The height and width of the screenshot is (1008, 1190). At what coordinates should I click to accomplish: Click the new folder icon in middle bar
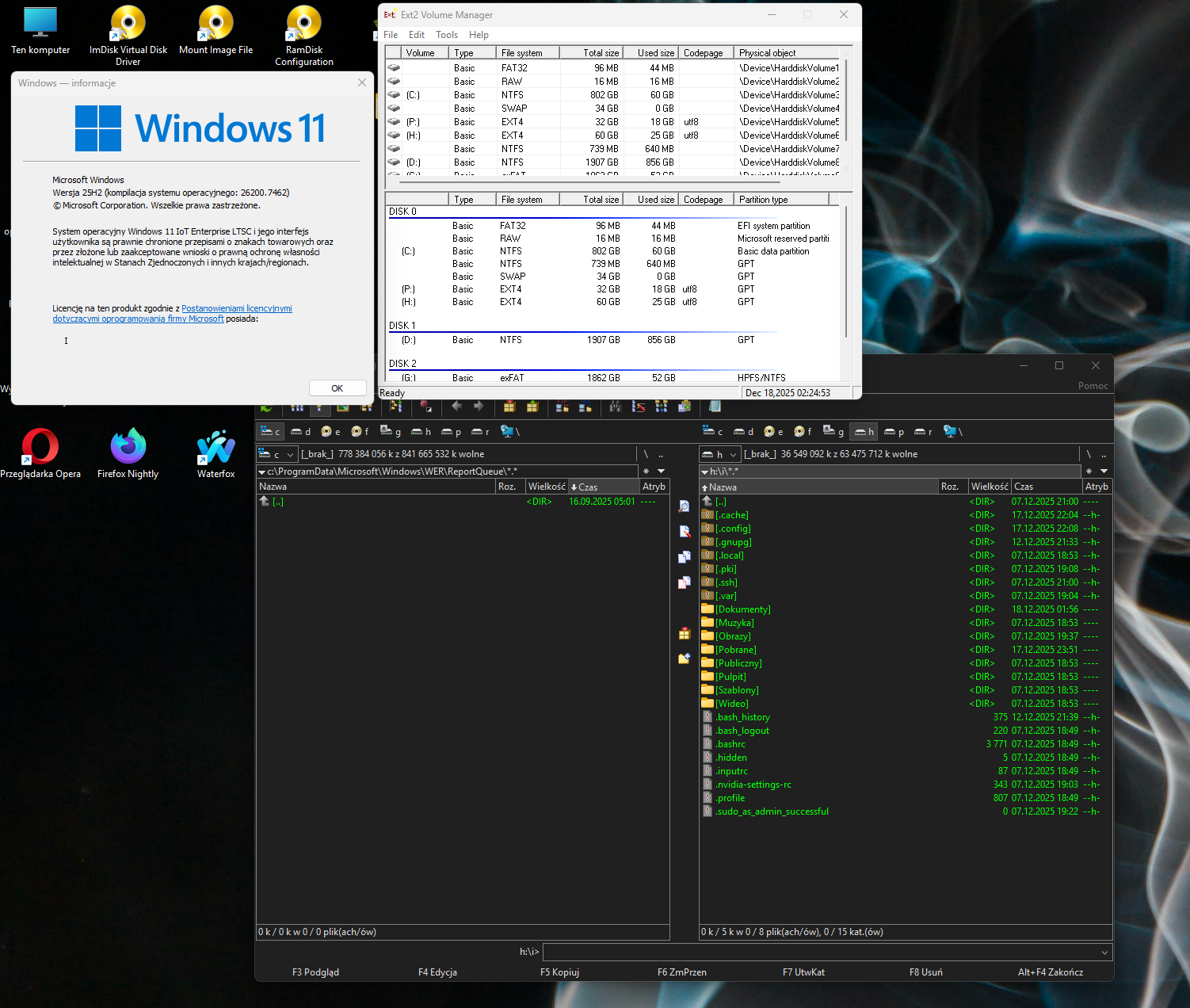685,659
